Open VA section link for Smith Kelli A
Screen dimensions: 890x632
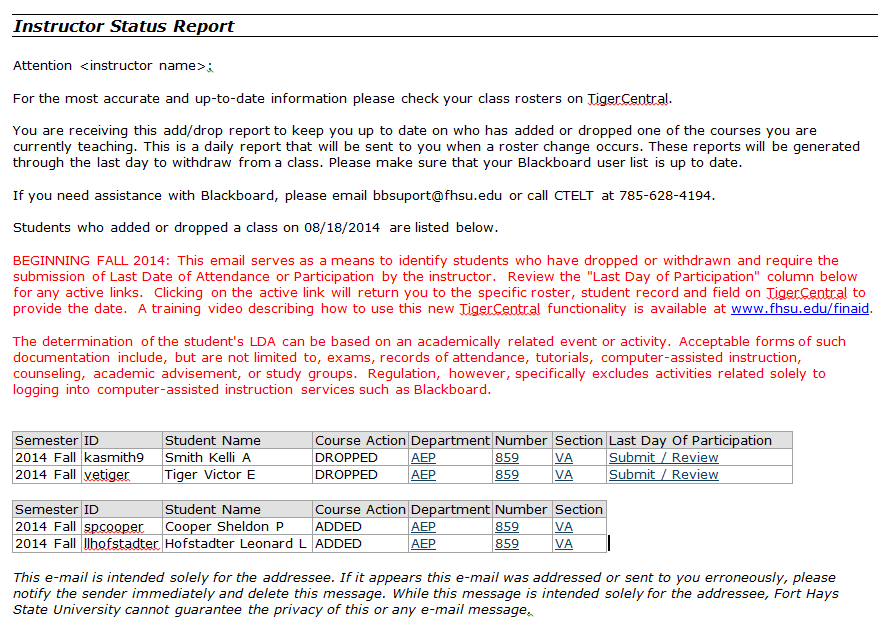(564, 458)
